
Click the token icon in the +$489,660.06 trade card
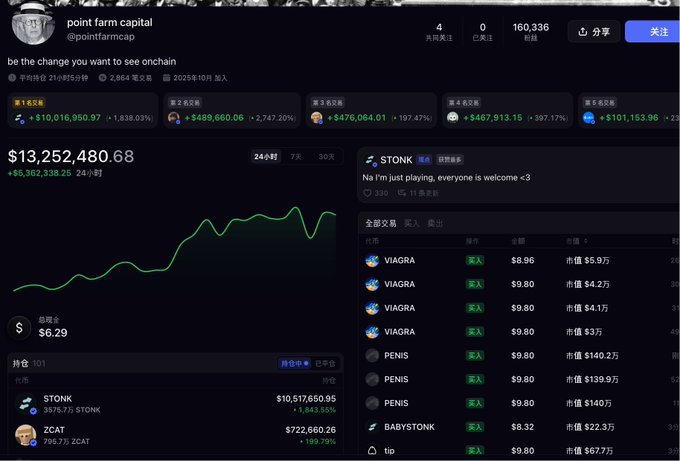pyautogui.click(x=174, y=118)
